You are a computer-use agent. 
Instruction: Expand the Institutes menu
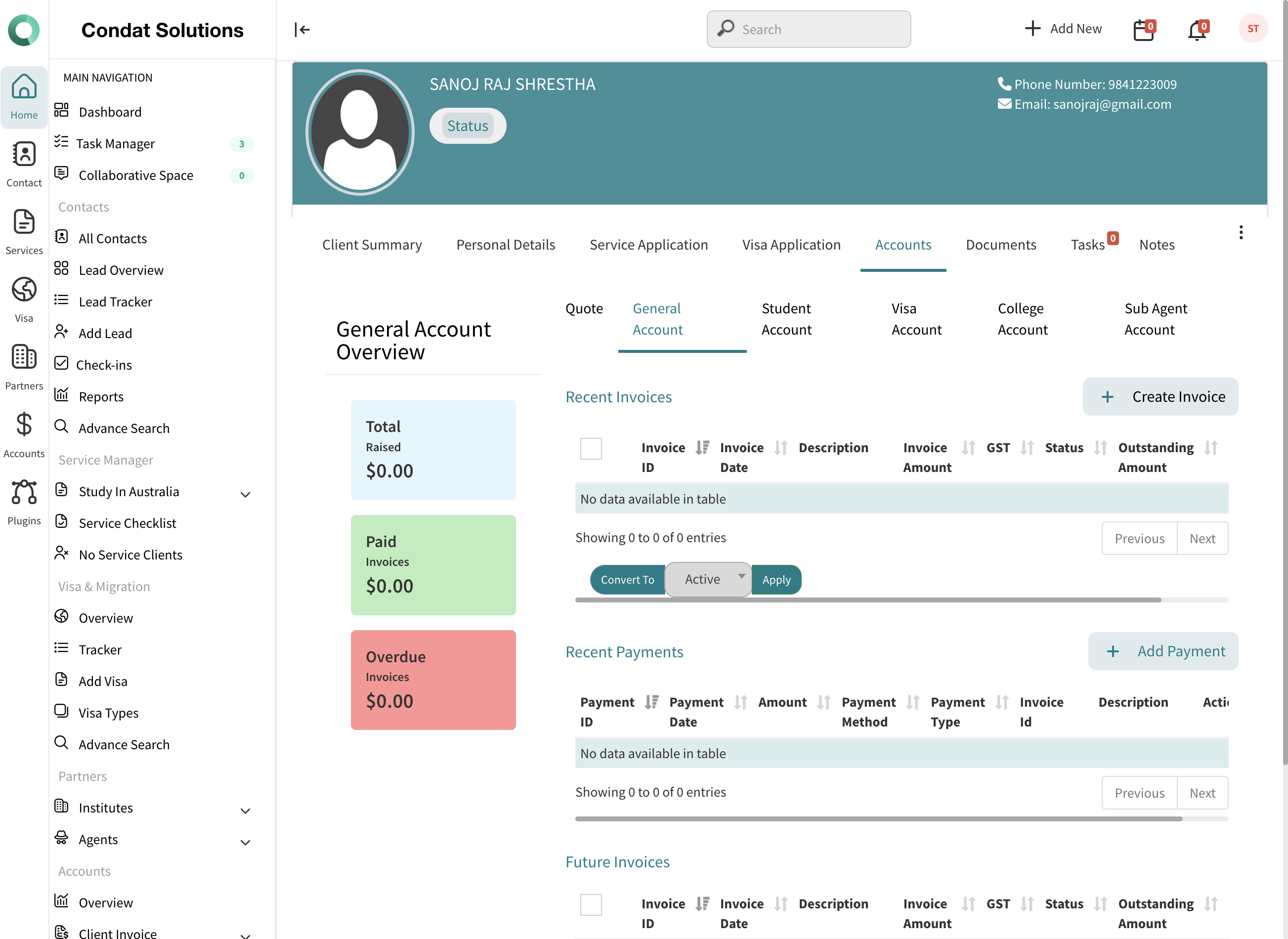click(245, 811)
